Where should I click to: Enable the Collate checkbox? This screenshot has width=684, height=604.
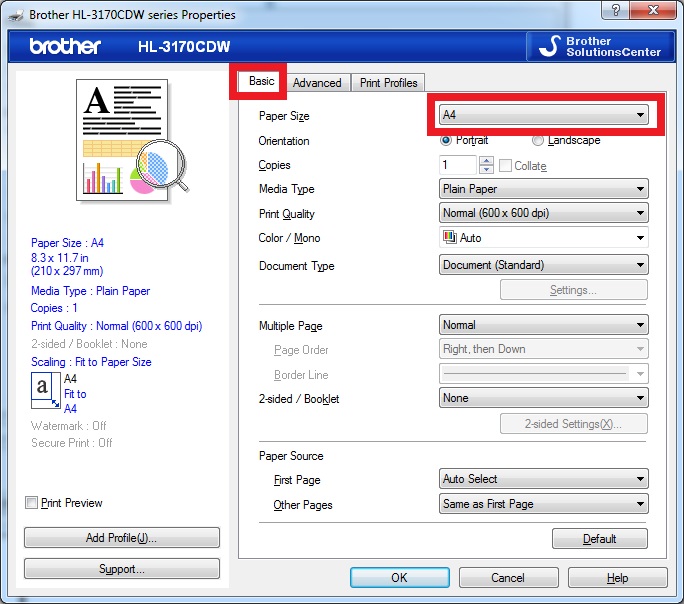pyautogui.click(x=505, y=166)
